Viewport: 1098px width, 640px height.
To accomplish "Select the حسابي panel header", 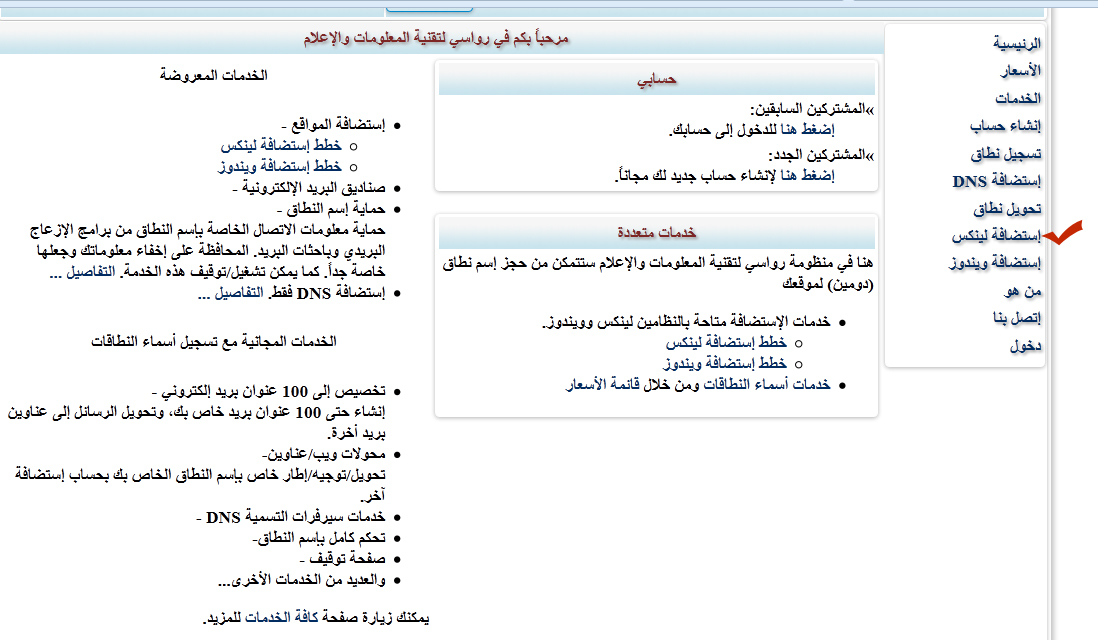I will [x=657, y=80].
